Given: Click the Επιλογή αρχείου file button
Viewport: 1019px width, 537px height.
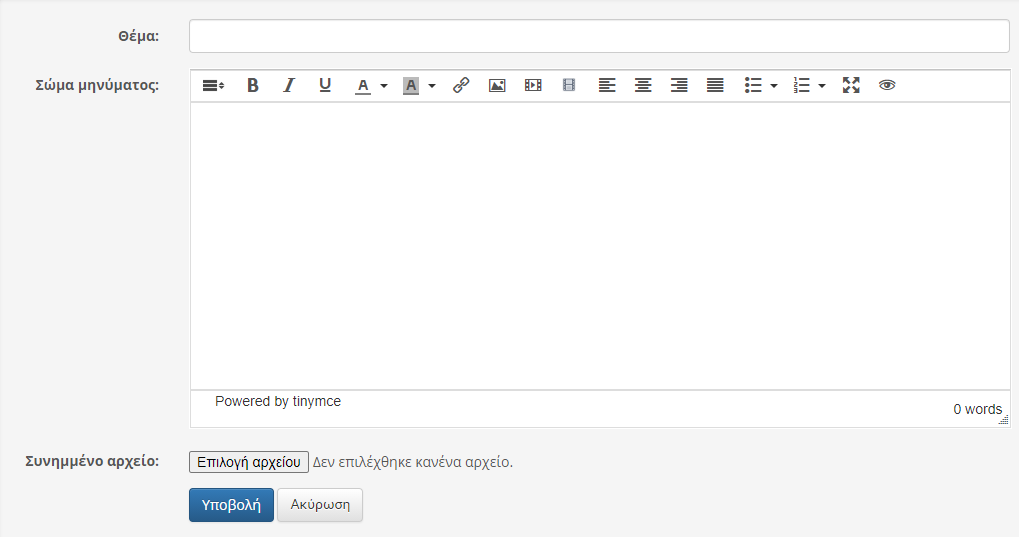Looking at the screenshot, I should [x=249, y=462].
